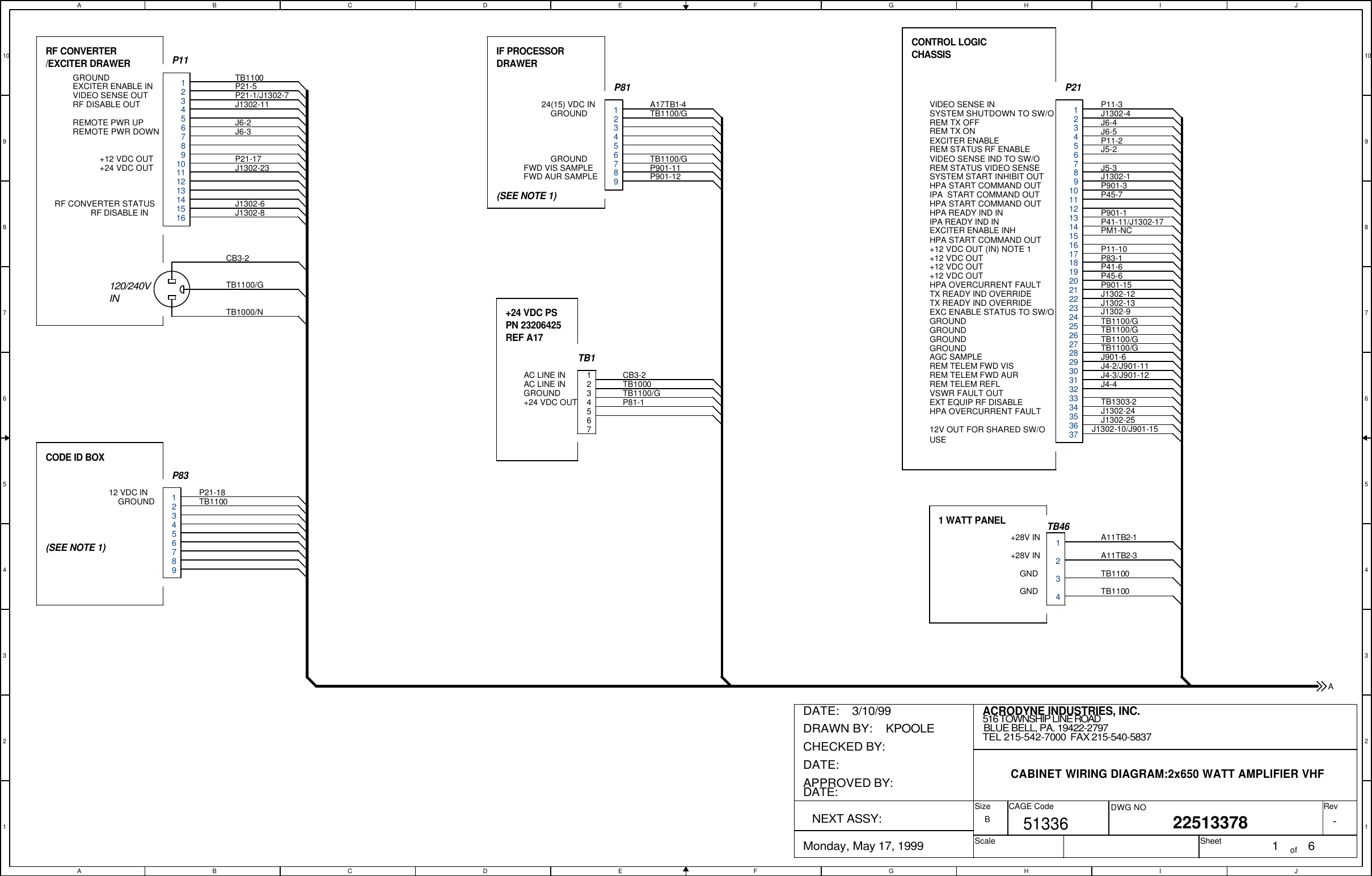Screen dimensions: 1372x876
Task: Select the +24 VDC PS block title
Action: (x=531, y=313)
